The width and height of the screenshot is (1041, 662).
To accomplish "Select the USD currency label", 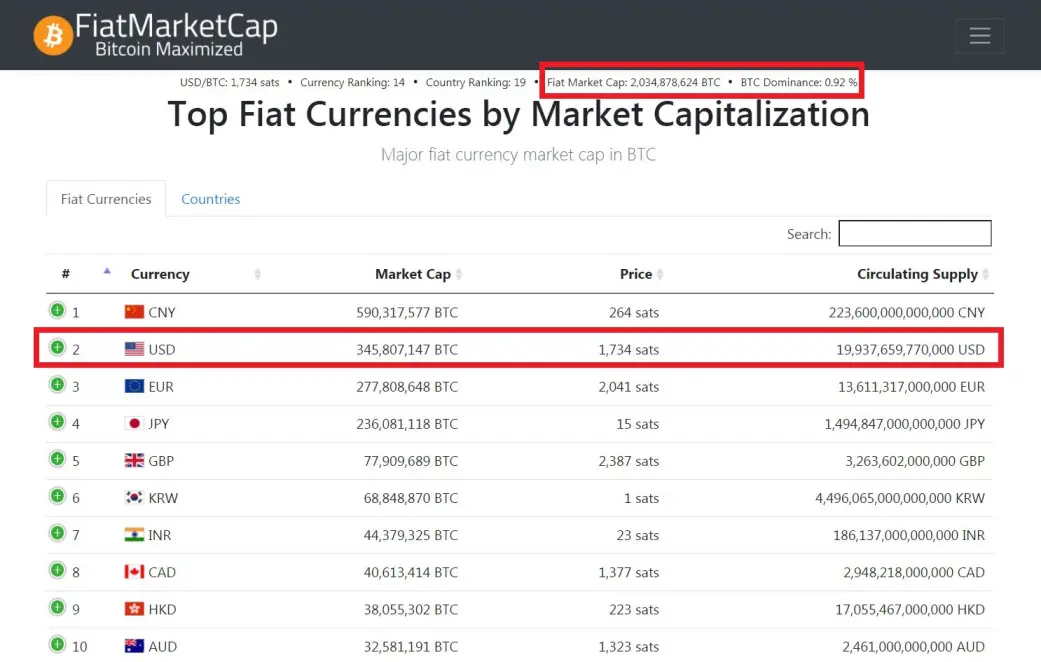I will 162,349.
